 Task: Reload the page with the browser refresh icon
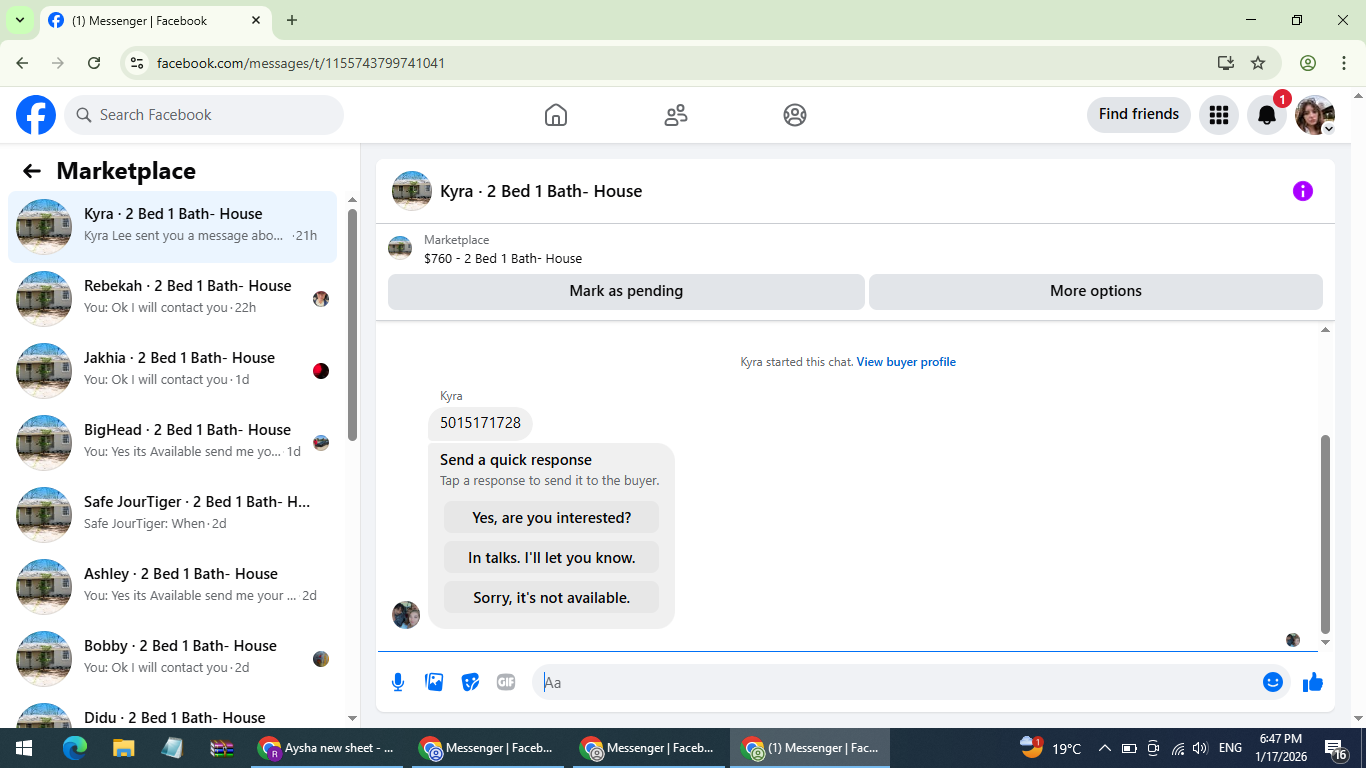click(x=94, y=63)
